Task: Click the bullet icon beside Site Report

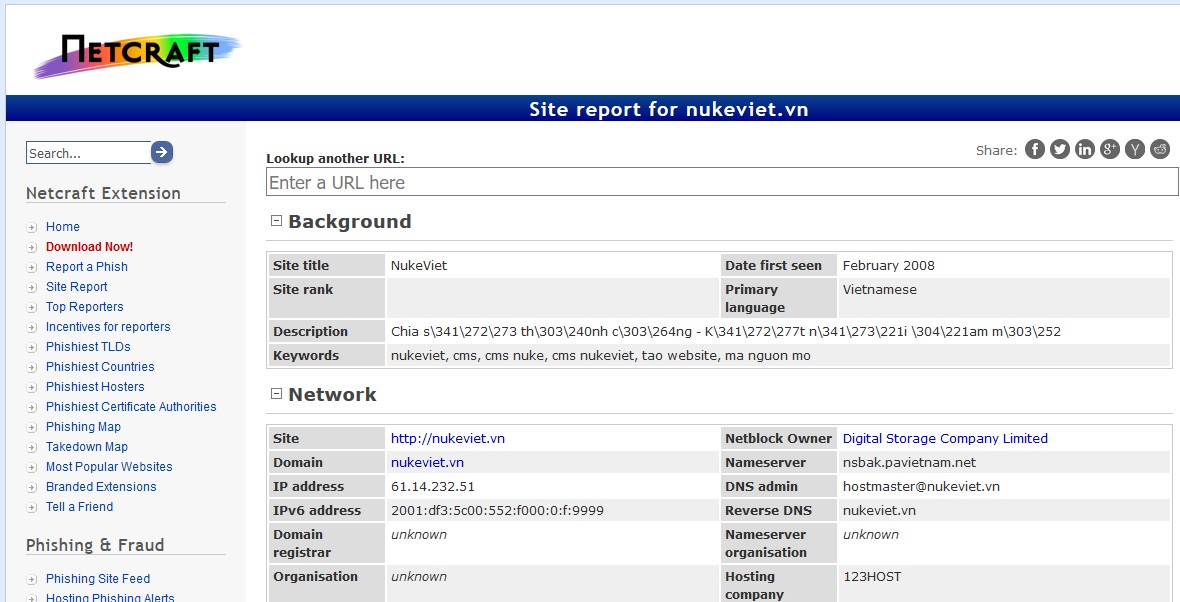Action: coord(32,287)
